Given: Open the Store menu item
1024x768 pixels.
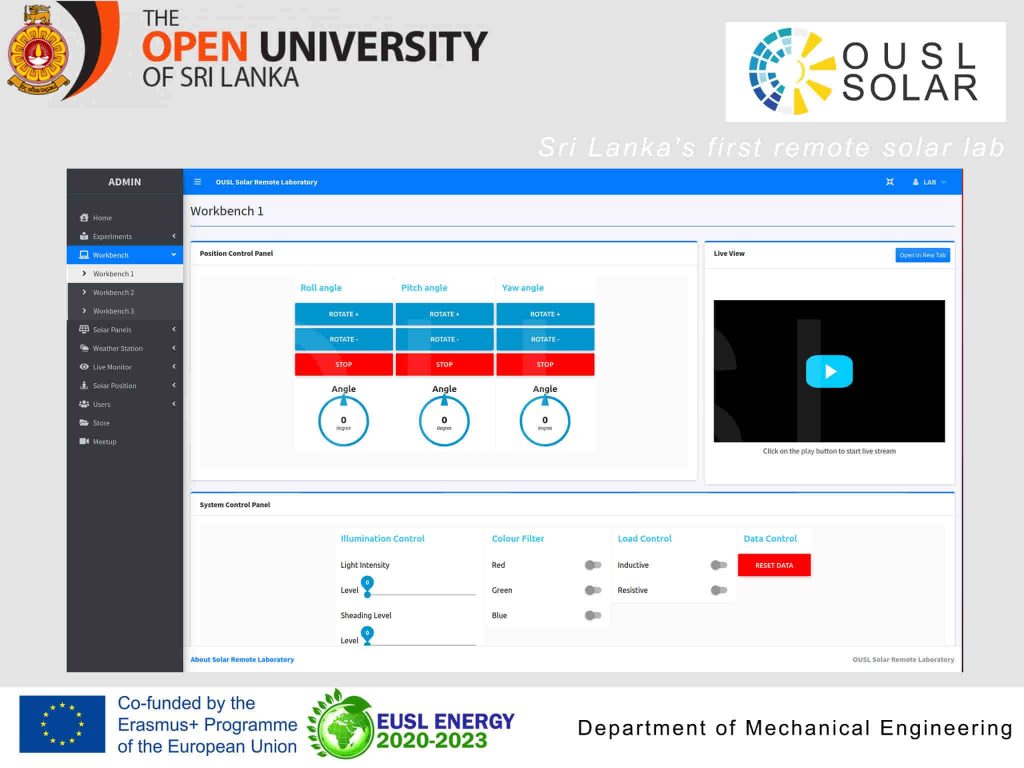Looking at the screenshot, I should click(125, 423).
